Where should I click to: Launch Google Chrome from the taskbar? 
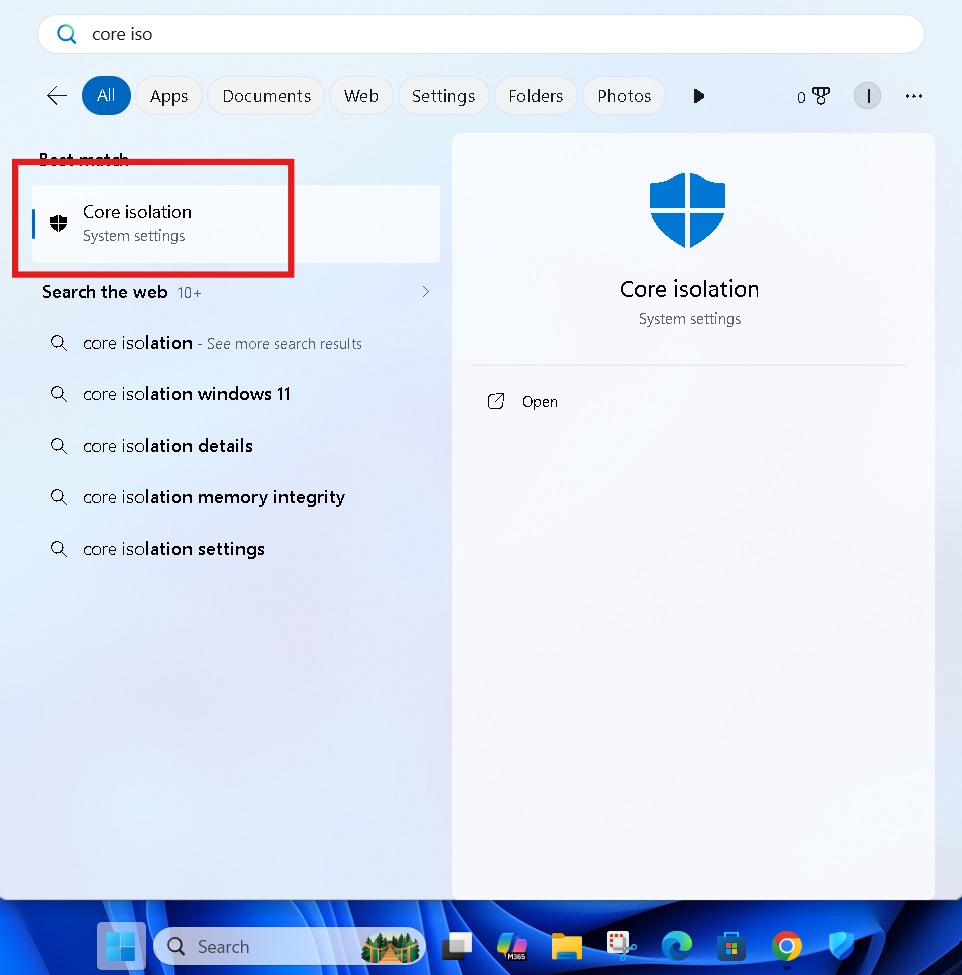pos(786,946)
